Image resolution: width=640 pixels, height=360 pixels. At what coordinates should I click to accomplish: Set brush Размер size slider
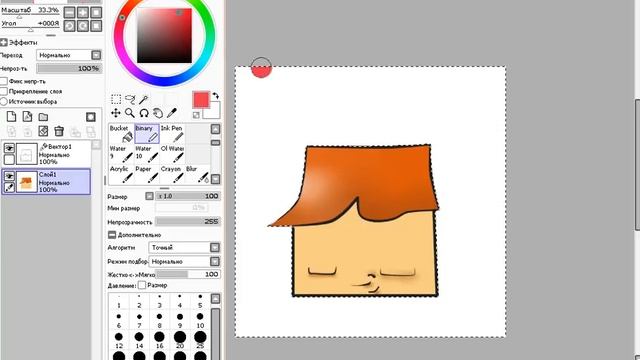pyautogui.click(x=188, y=196)
